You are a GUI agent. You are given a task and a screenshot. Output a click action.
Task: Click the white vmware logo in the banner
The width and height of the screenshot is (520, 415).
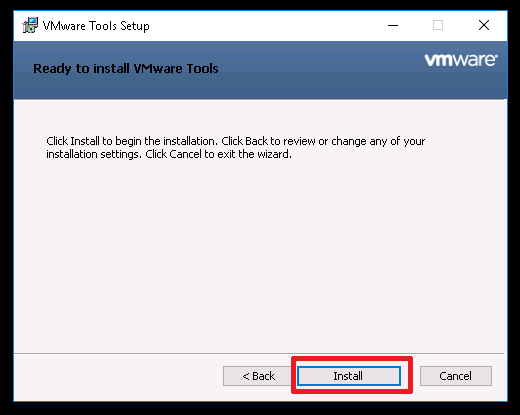click(461, 60)
